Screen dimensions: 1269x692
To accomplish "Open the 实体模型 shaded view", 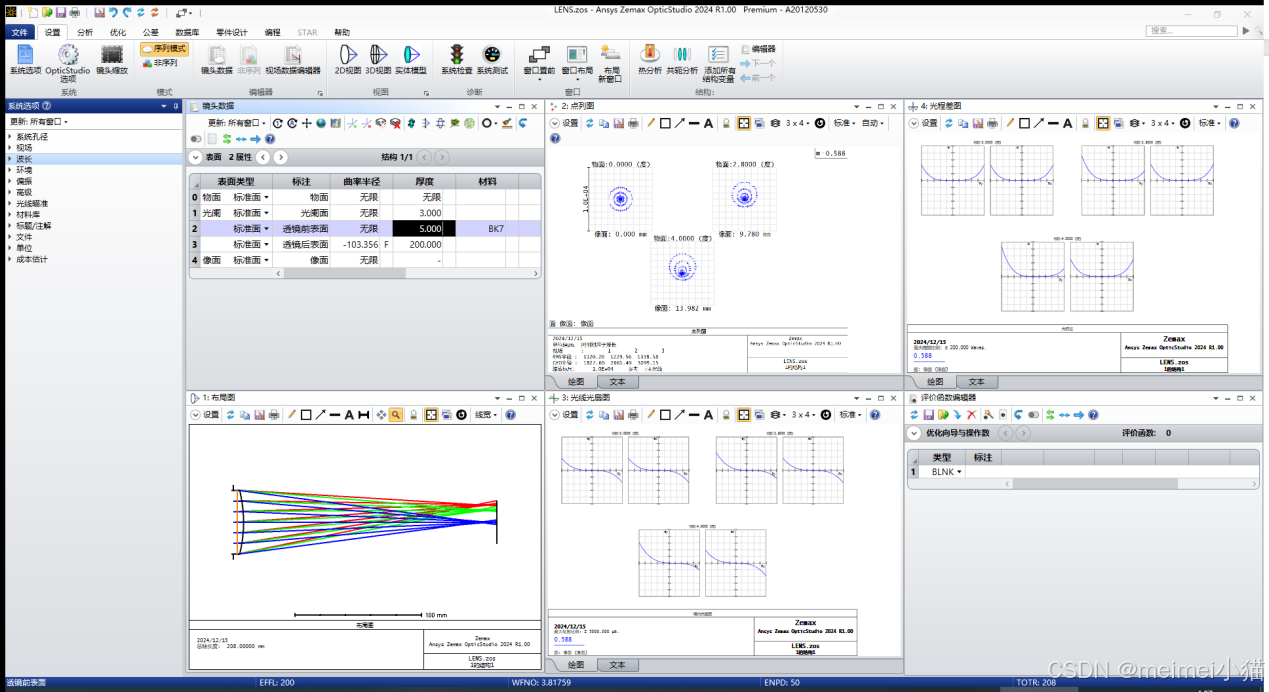I will click(x=410, y=60).
